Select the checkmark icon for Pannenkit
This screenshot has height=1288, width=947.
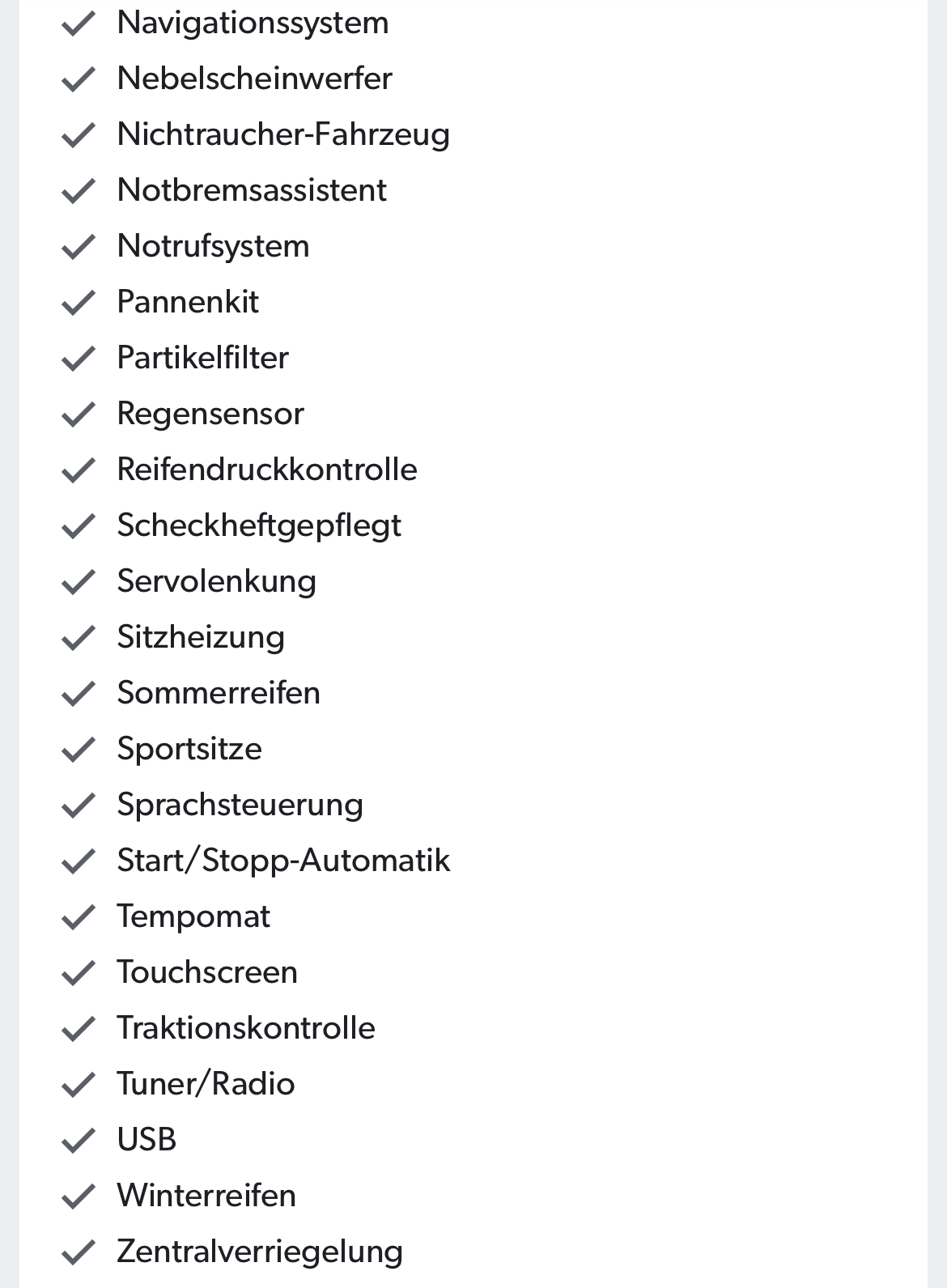point(79,303)
